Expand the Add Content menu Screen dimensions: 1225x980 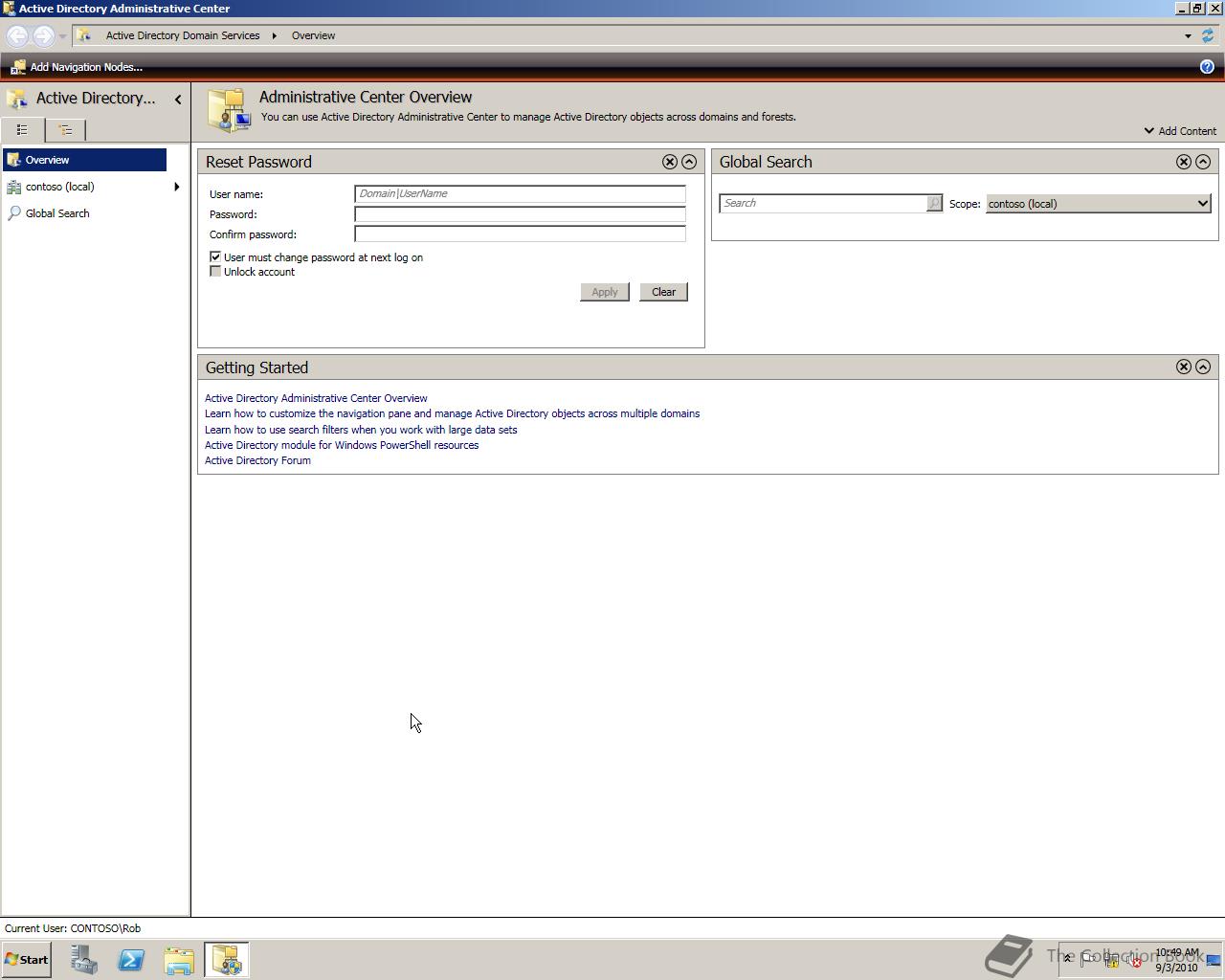tap(1180, 131)
